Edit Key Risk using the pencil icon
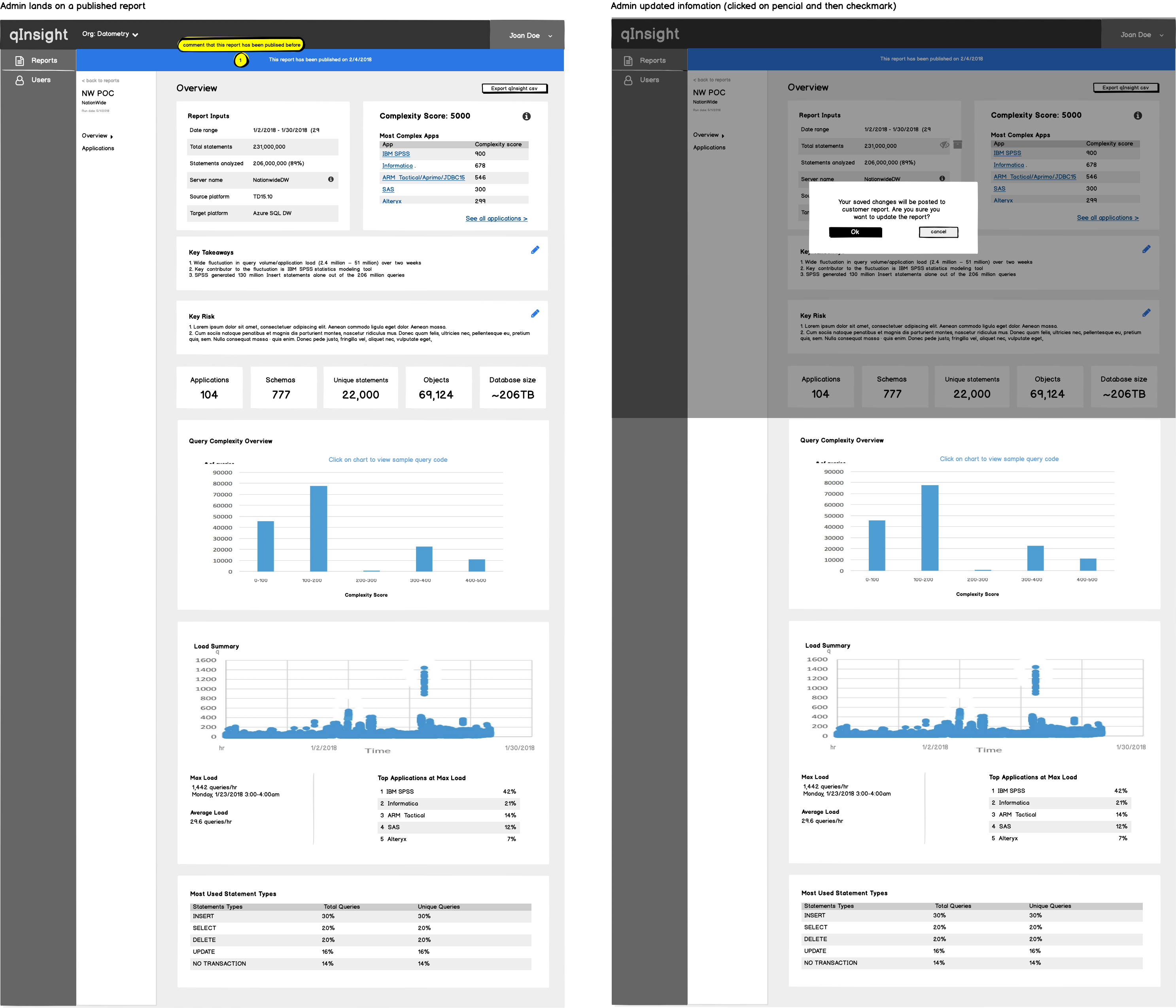Image resolution: width=1176 pixels, height=1008 pixels. (x=535, y=313)
